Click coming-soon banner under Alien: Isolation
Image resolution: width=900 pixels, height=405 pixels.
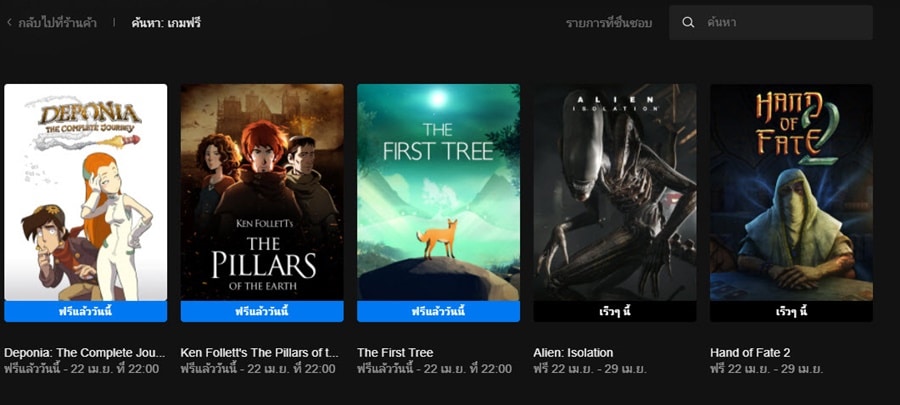coord(615,311)
